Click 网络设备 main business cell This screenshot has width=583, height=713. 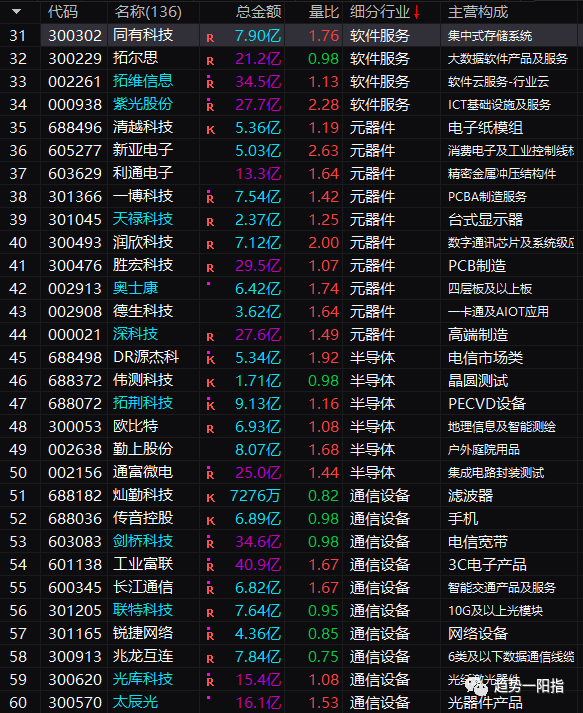(478, 633)
